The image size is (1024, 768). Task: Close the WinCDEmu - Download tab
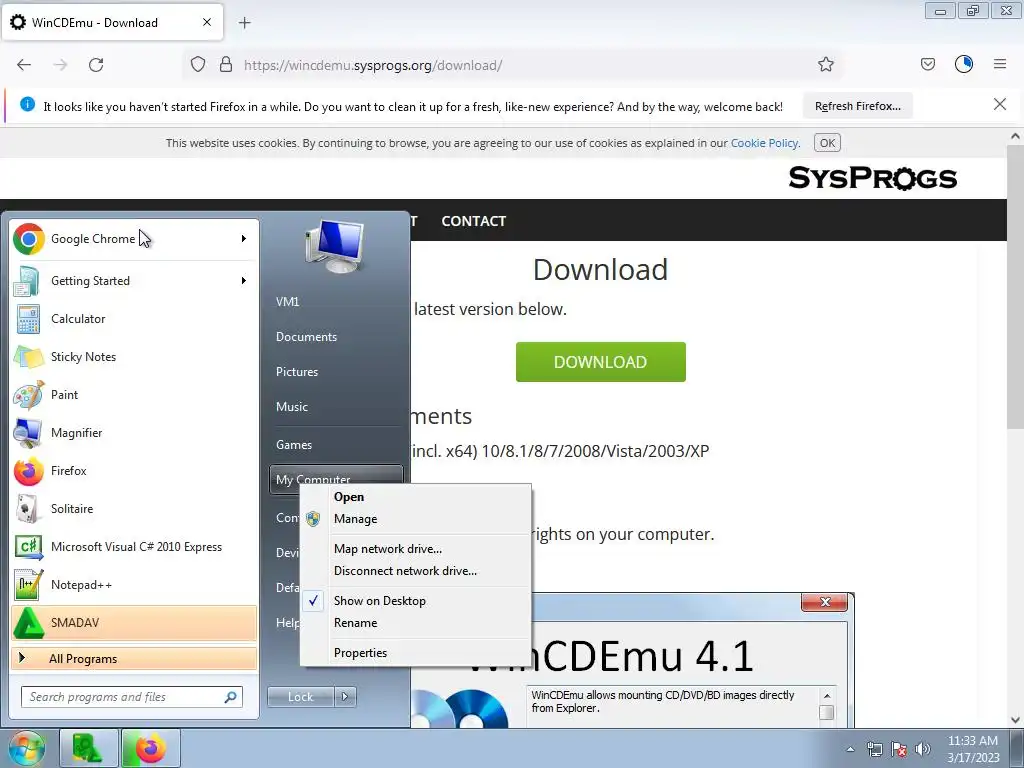pos(206,22)
